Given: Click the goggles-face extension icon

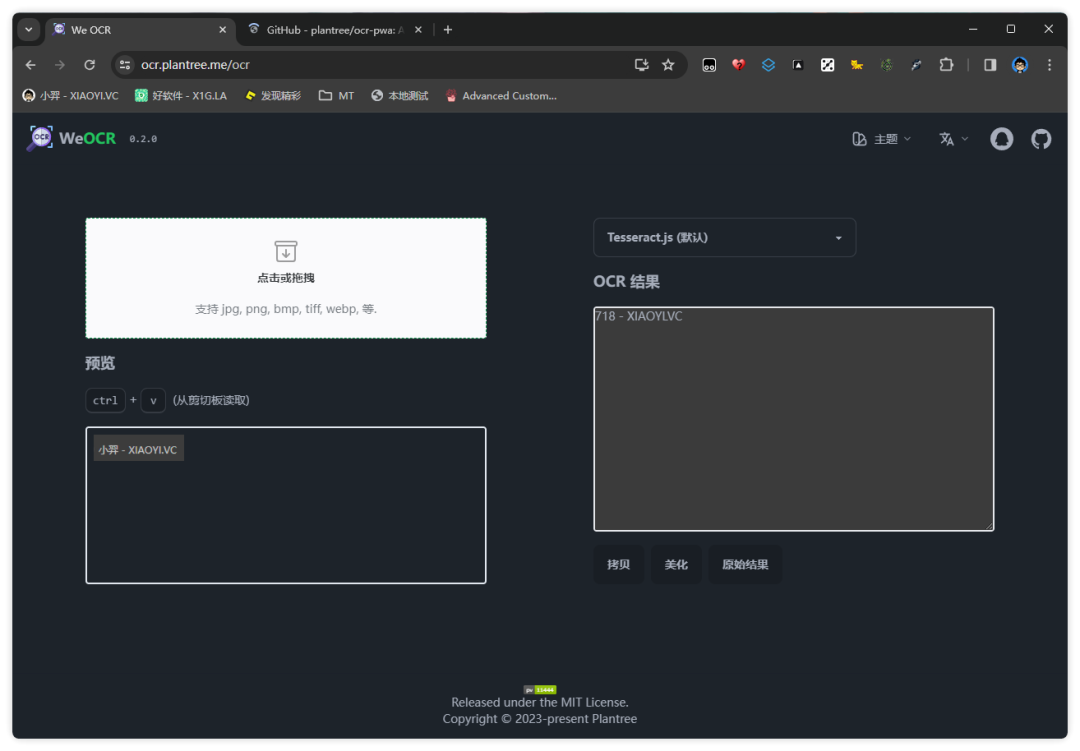Looking at the screenshot, I should click(x=709, y=65).
